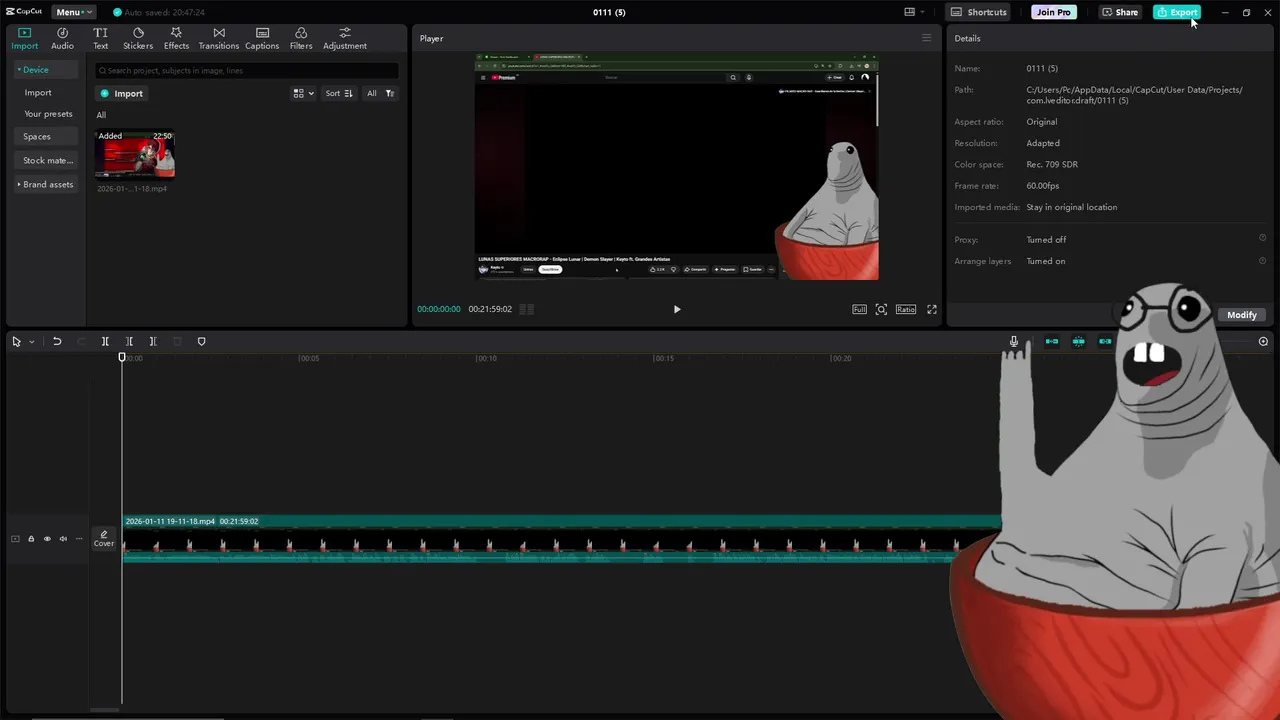Screen dimensions: 1280x720
Task: Lock the main video track
Action: pos(31,539)
